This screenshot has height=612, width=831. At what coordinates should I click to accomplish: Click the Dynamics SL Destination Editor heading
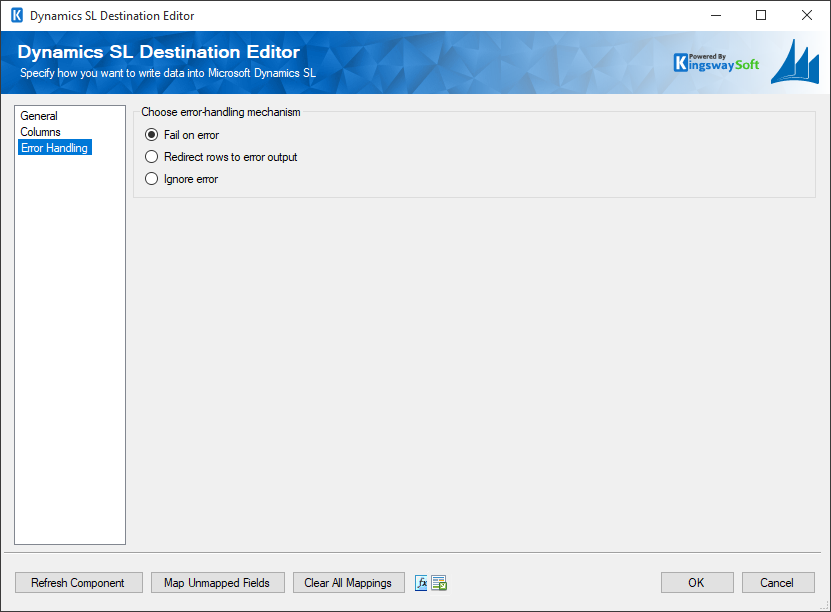point(158,52)
